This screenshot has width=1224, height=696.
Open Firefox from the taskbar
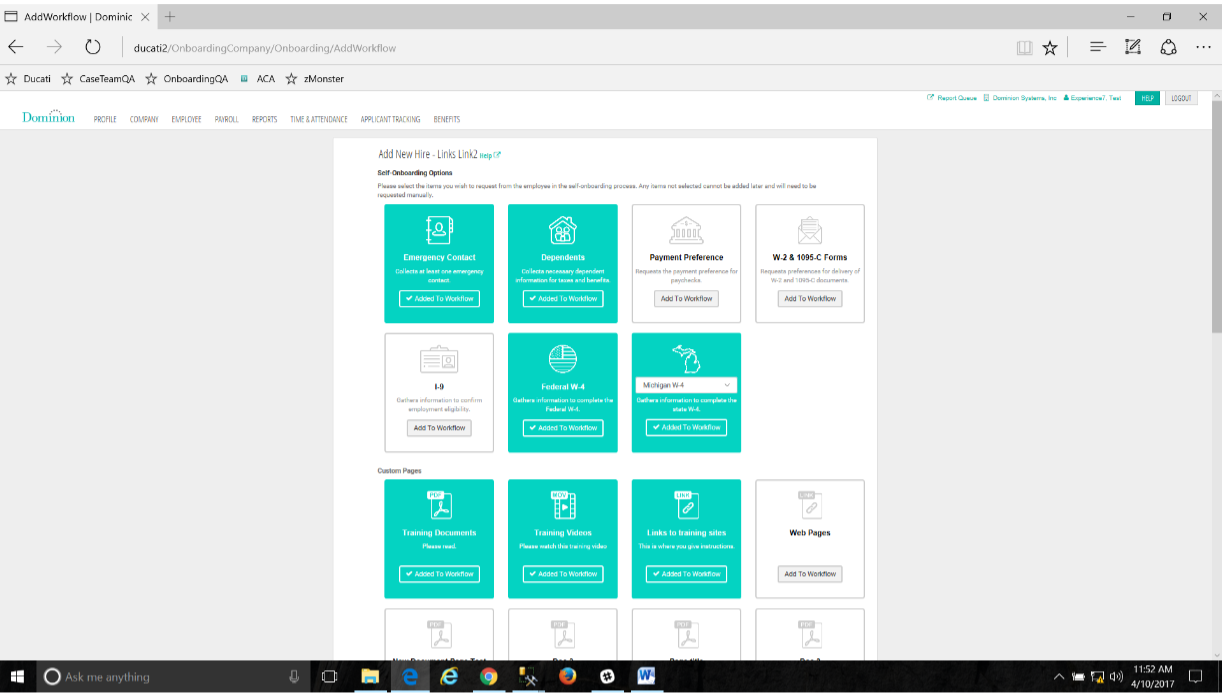point(567,677)
